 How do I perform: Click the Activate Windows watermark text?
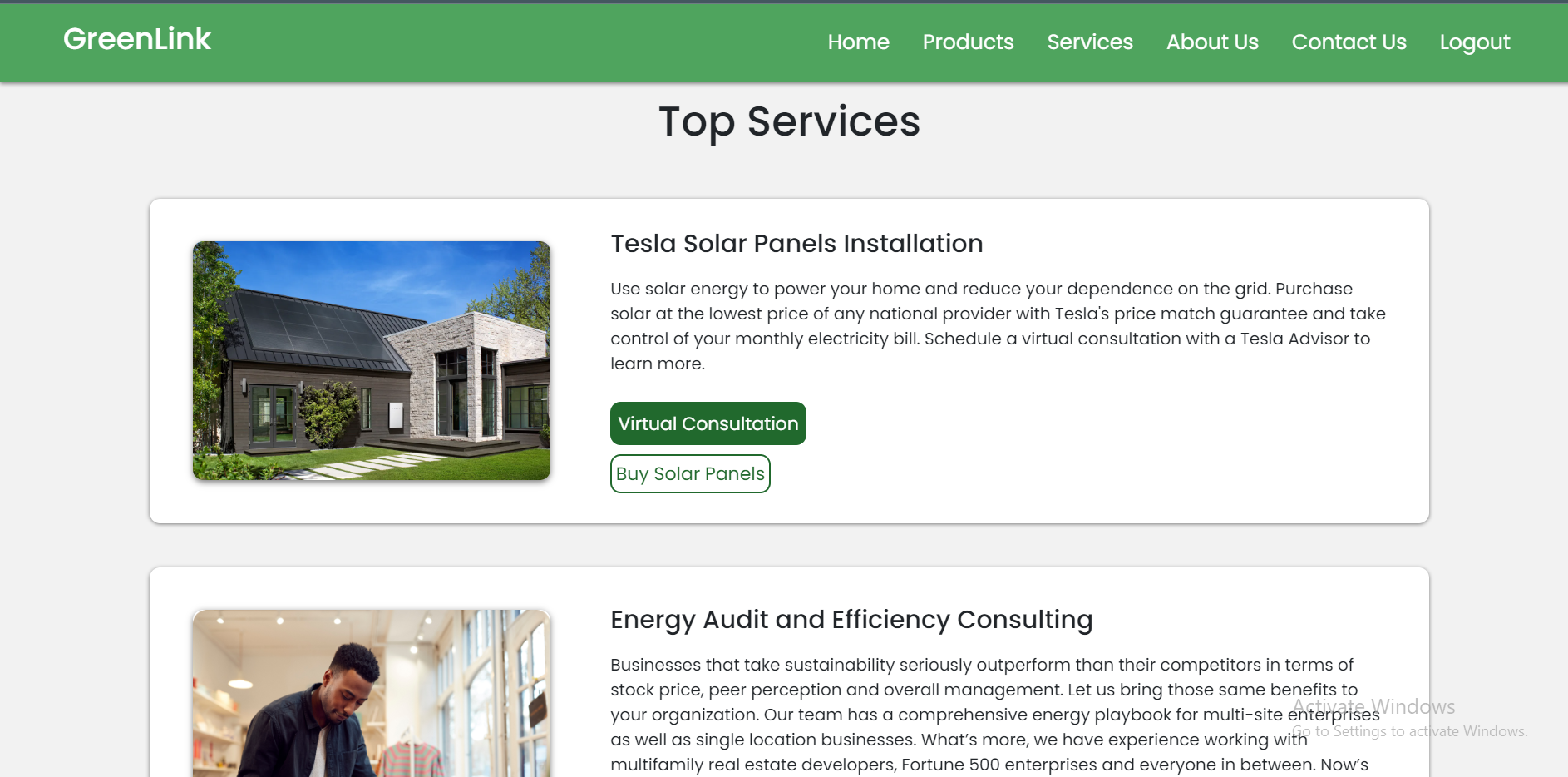tap(1373, 707)
